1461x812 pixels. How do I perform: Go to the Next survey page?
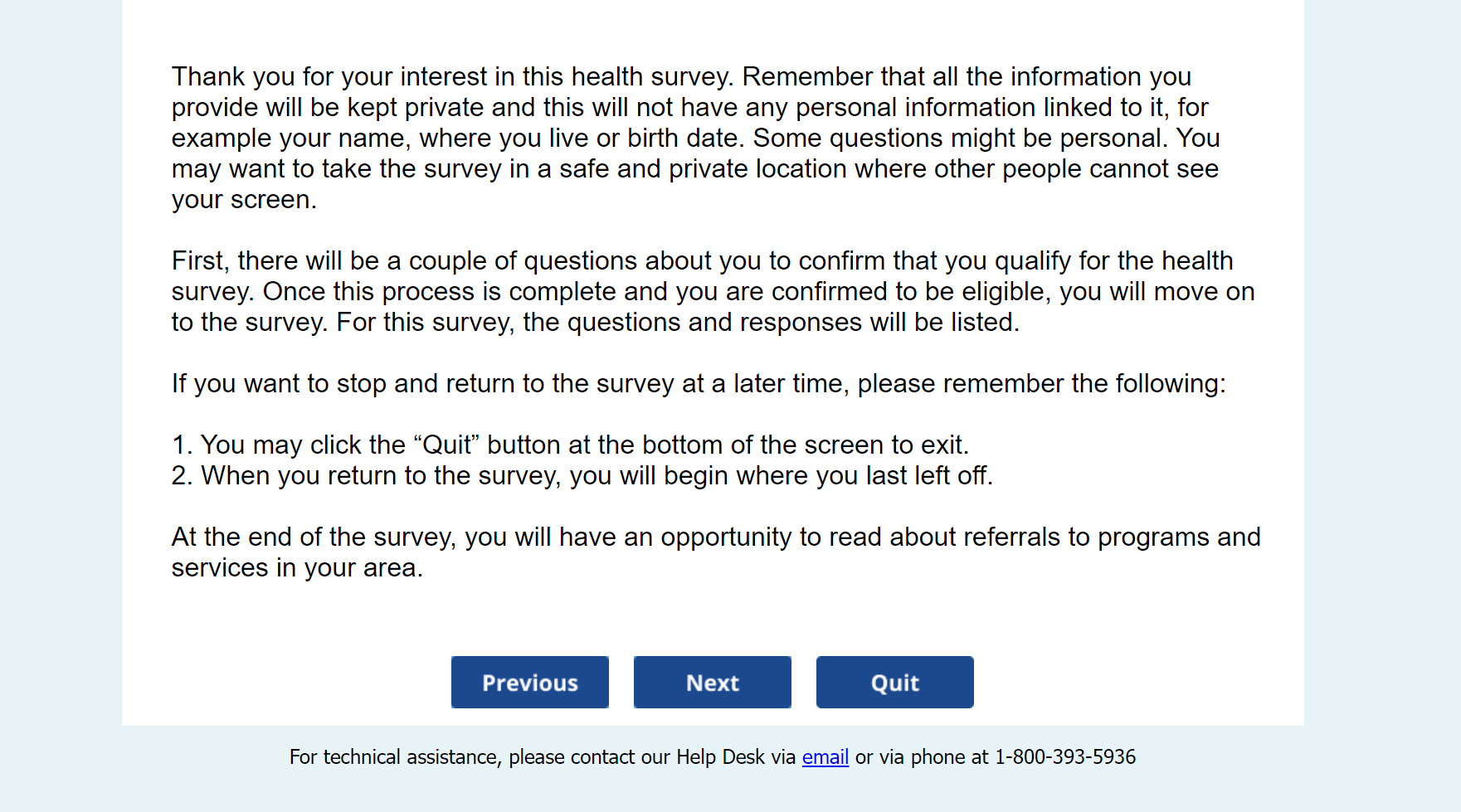coord(712,683)
